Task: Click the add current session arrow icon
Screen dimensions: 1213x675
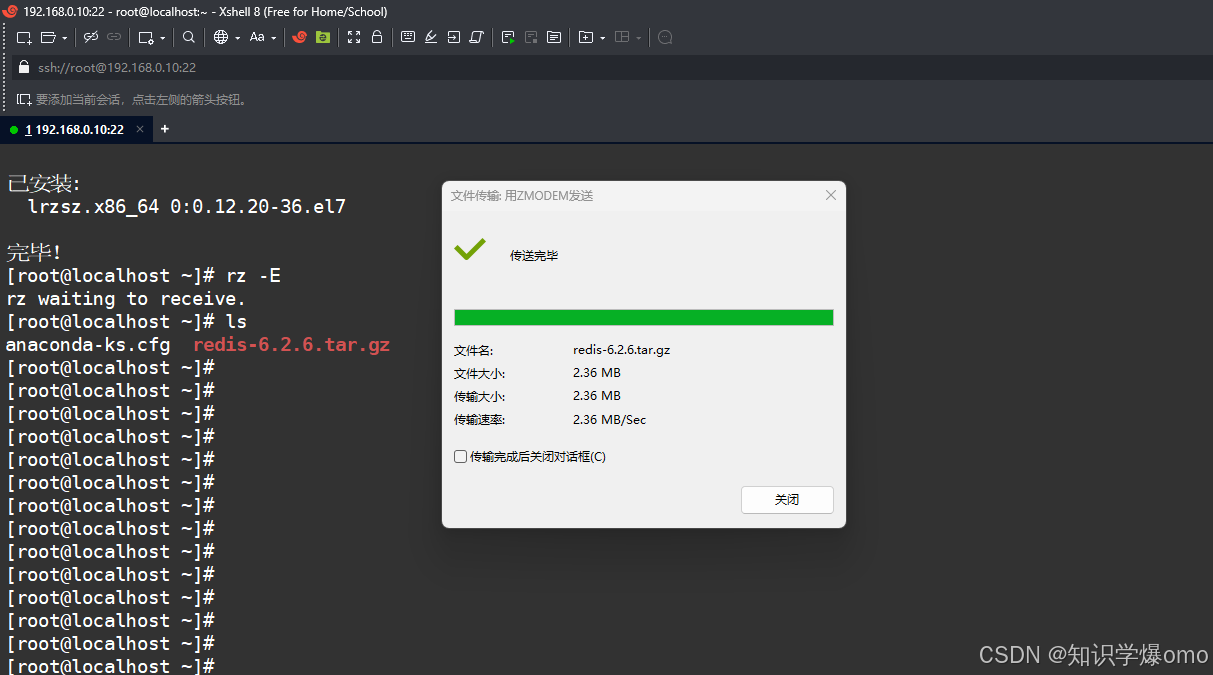Action: 24,99
